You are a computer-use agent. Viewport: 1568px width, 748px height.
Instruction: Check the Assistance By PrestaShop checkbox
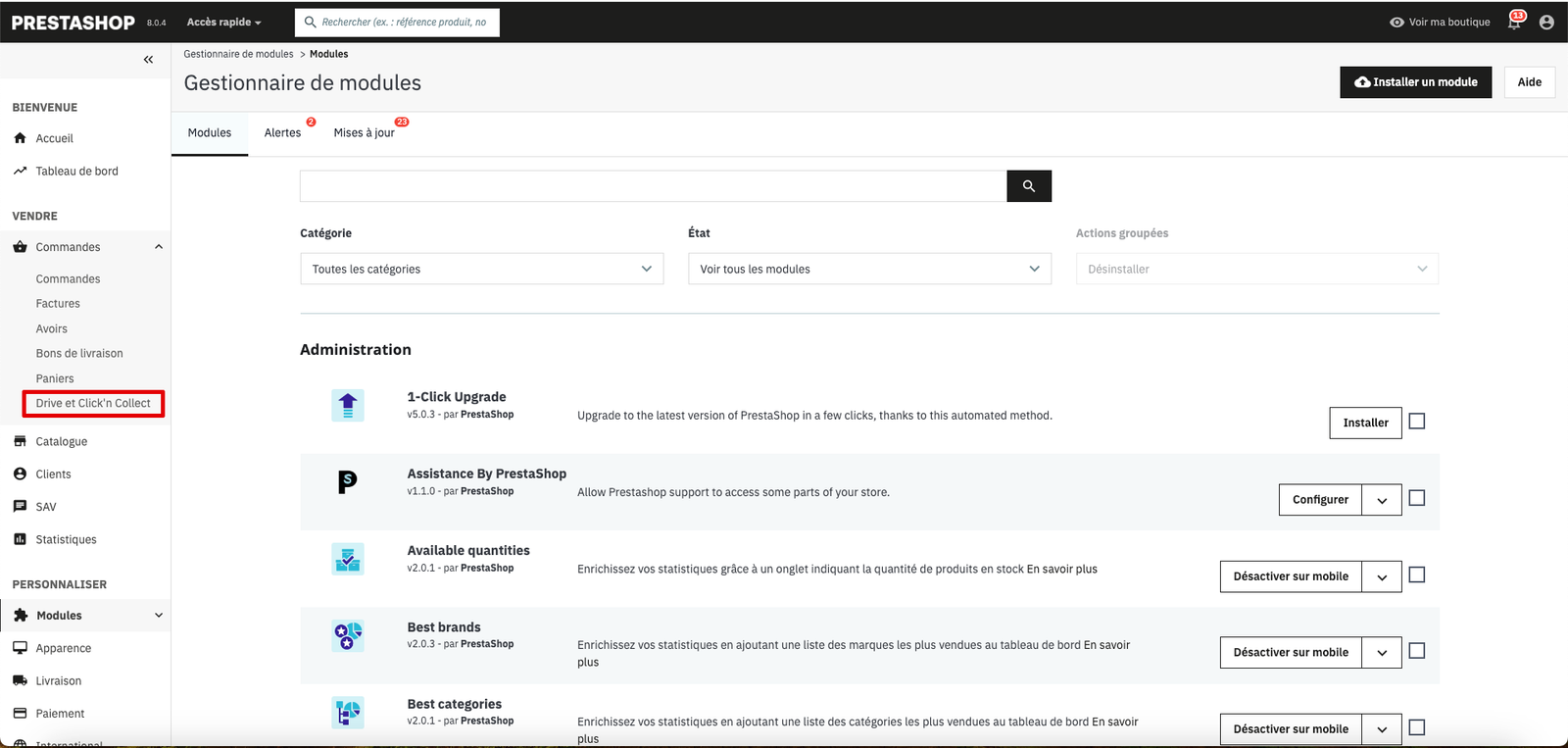tap(1417, 498)
